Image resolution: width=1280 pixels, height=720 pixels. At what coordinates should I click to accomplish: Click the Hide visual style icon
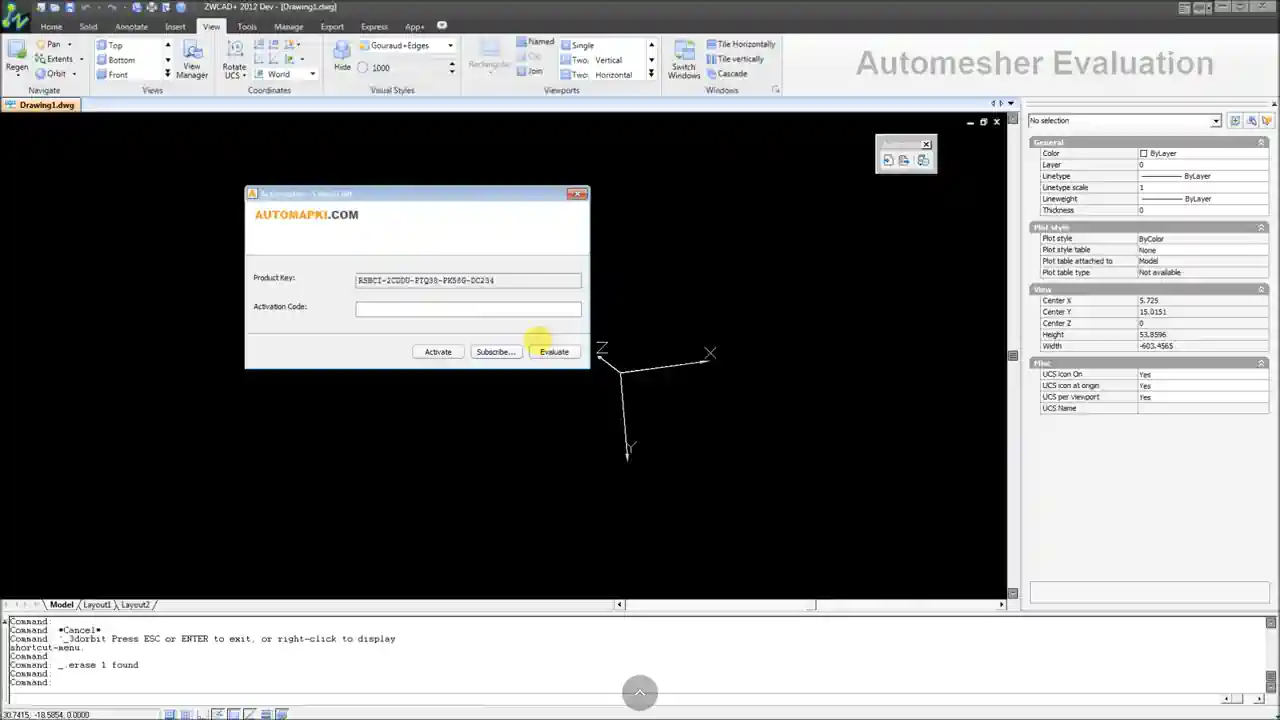[342, 50]
